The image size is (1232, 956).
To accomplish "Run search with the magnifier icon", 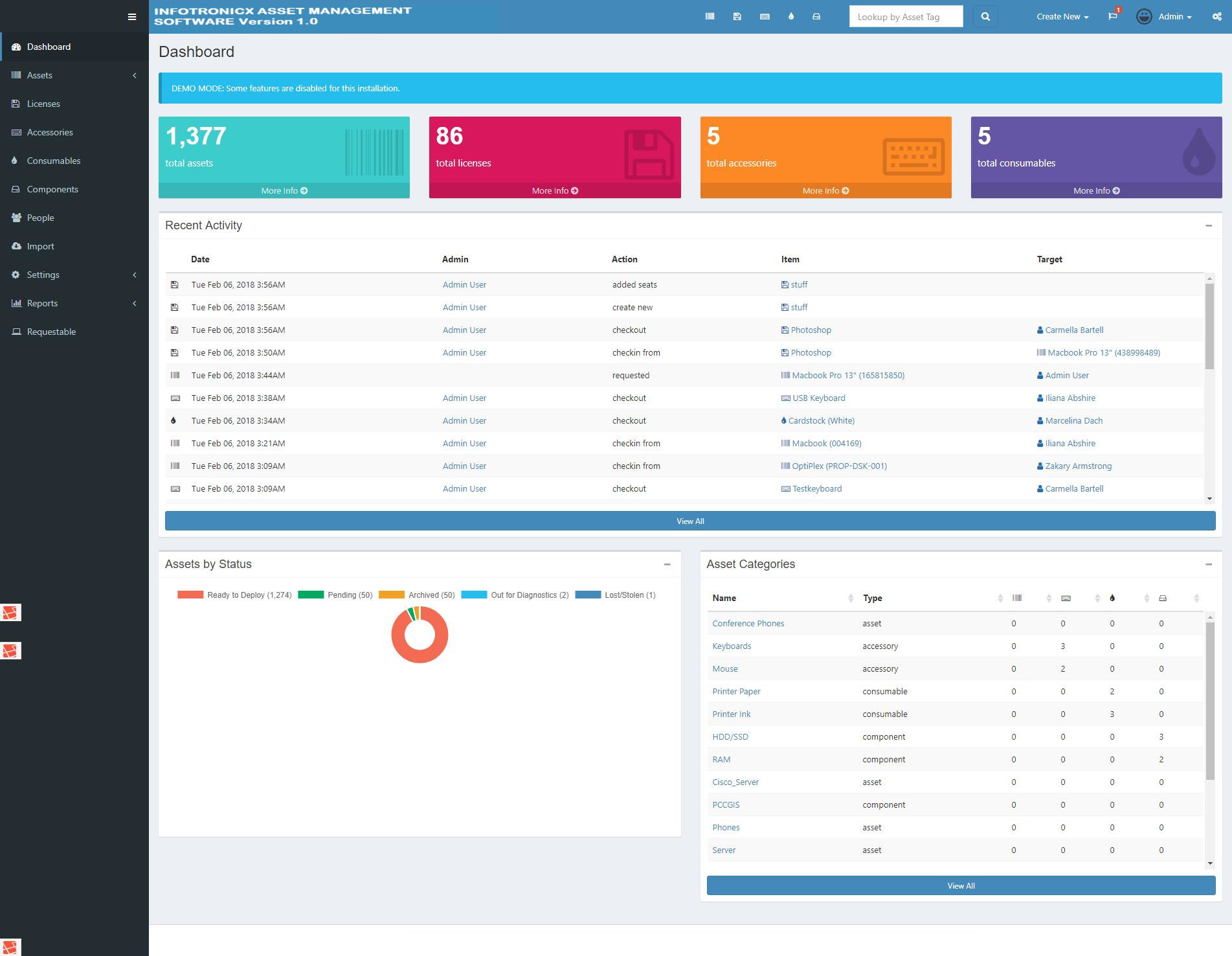I will coord(985,16).
